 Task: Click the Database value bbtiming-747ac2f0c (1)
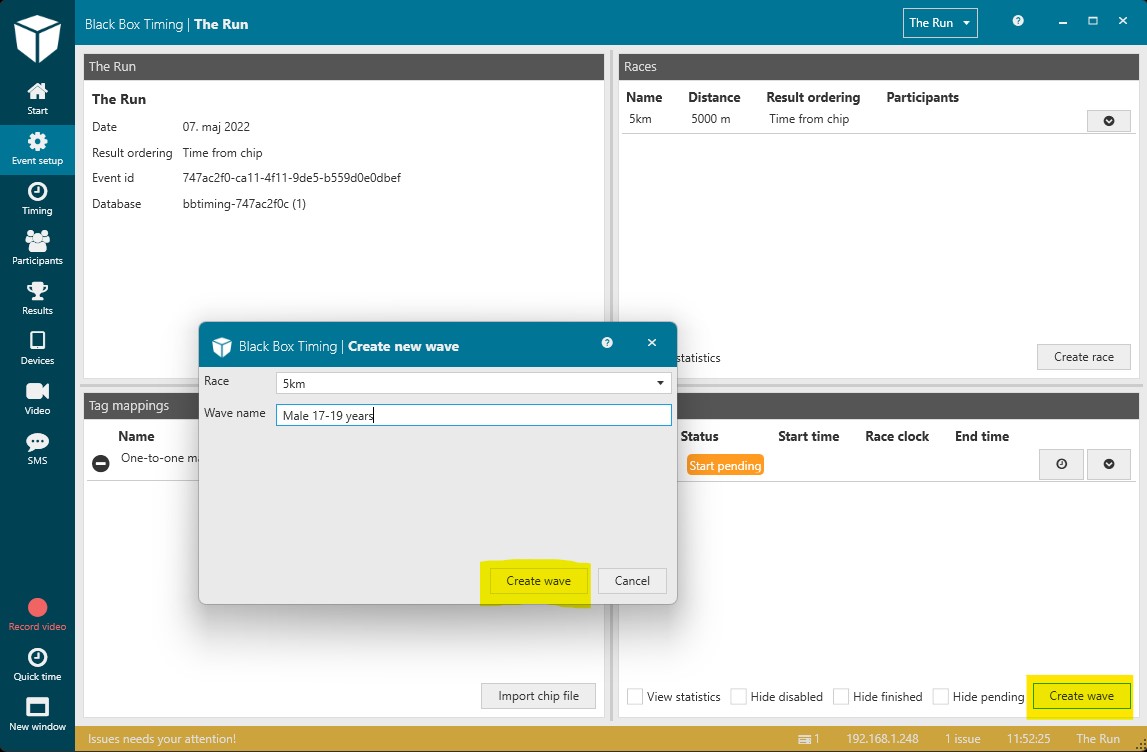[x=244, y=204]
